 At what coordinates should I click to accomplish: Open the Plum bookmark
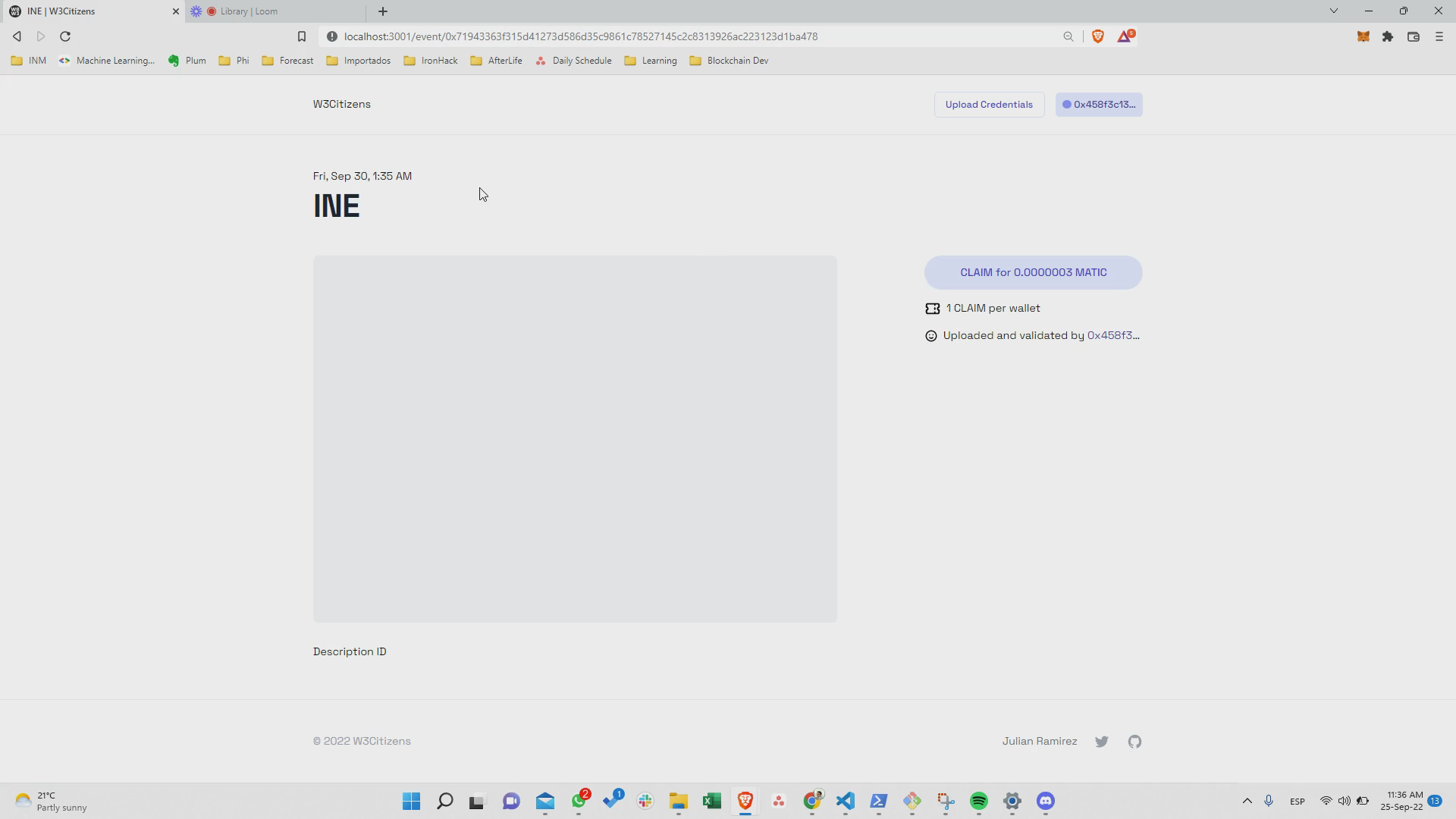pos(187,61)
